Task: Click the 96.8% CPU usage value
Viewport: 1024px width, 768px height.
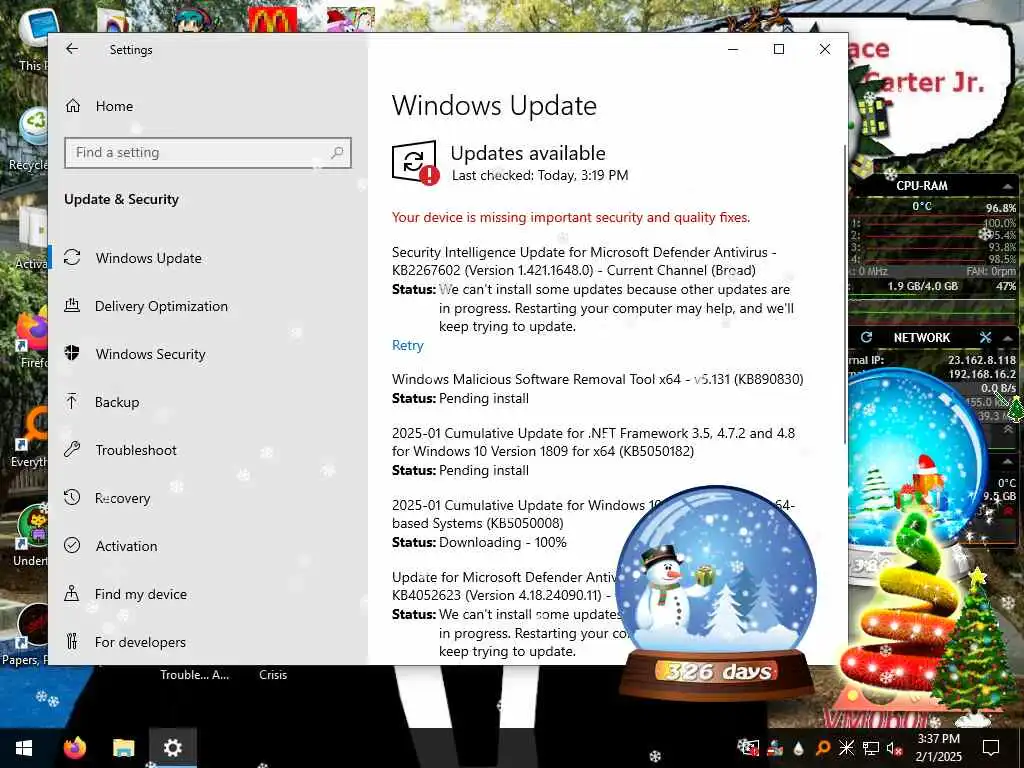Action: pyautogui.click(x=1000, y=208)
